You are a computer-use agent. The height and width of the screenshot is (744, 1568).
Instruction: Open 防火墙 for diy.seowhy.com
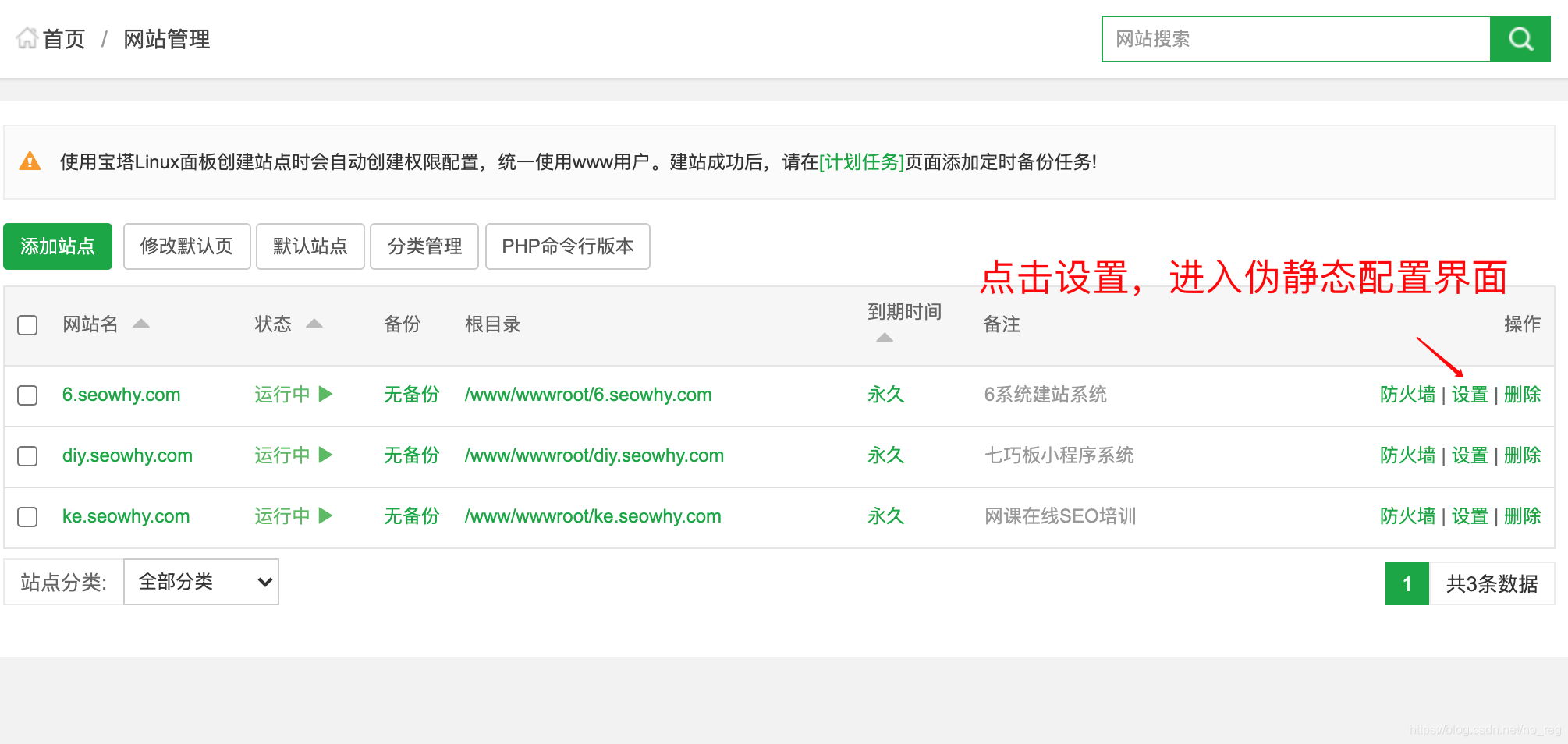tap(1407, 455)
